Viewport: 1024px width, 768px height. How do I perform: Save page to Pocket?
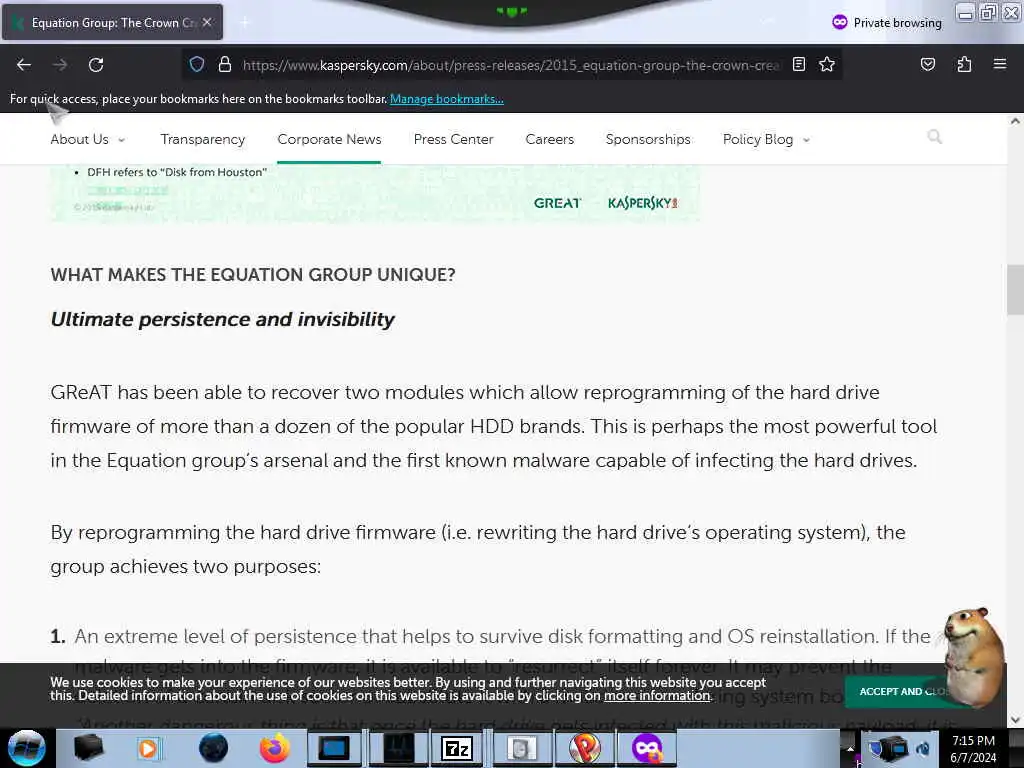click(927, 64)
